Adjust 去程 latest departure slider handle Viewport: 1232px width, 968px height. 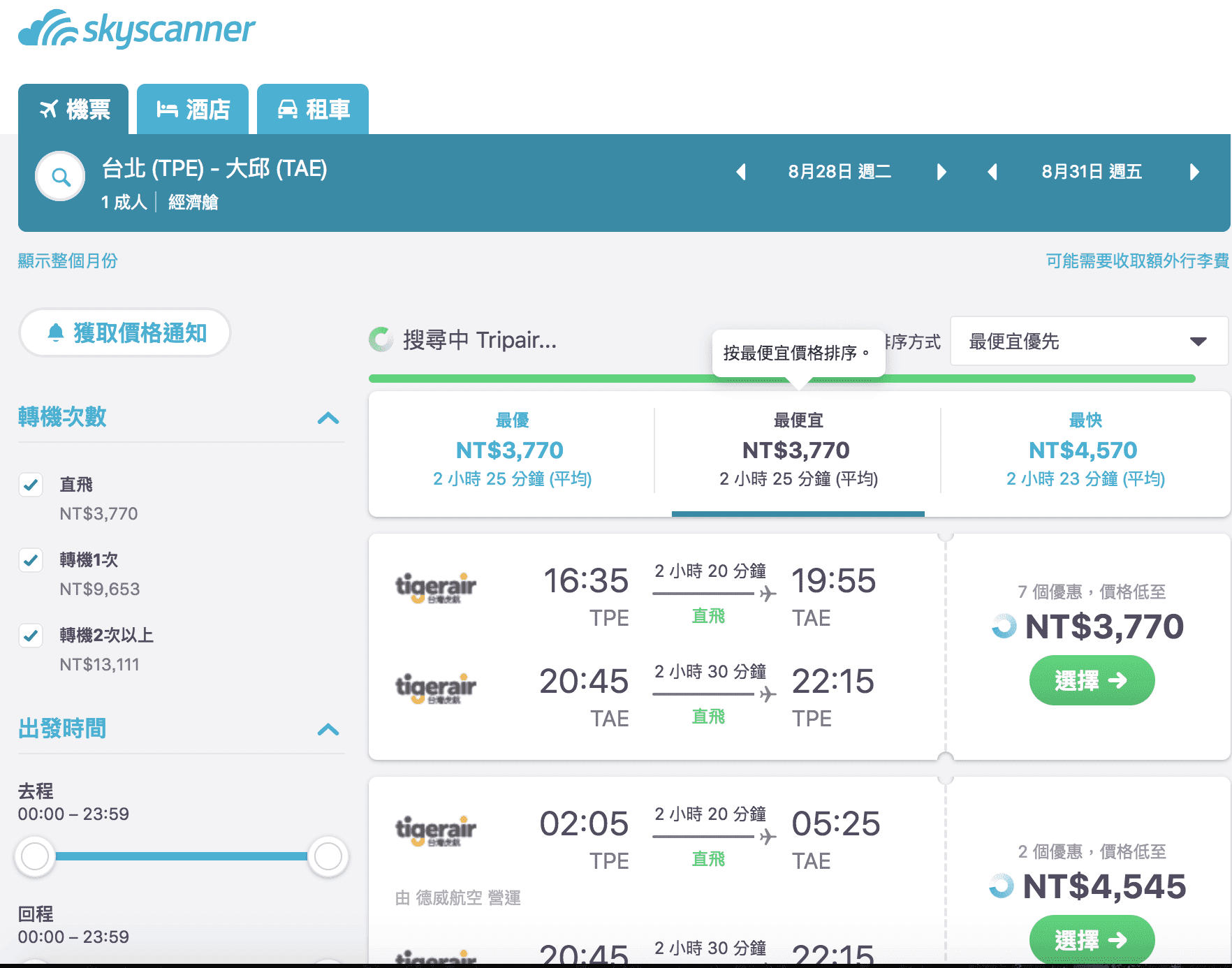[x=328, y=856]
